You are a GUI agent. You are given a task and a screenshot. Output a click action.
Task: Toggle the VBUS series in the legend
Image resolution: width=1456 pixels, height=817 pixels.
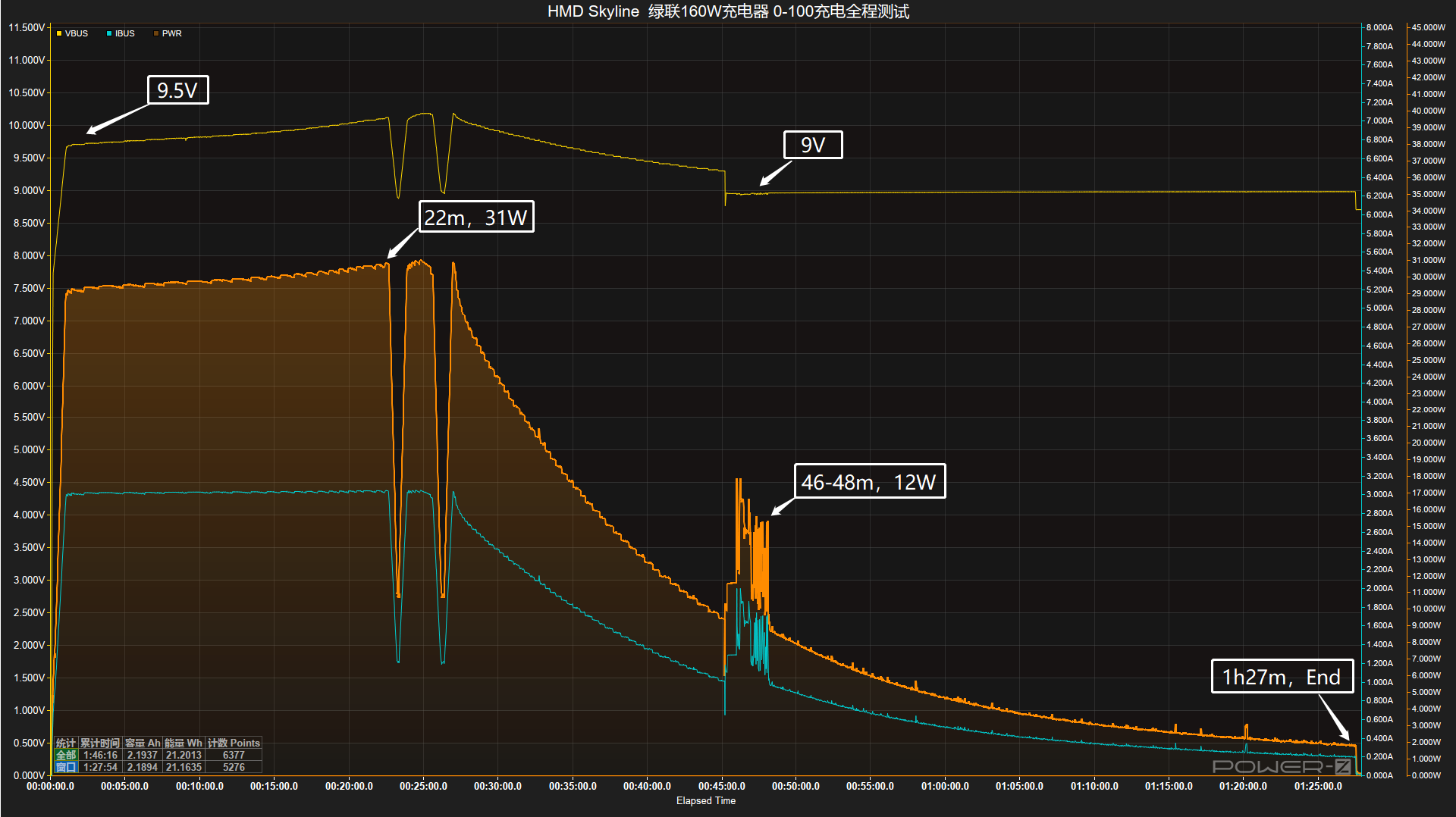click(x=72, y=33)
